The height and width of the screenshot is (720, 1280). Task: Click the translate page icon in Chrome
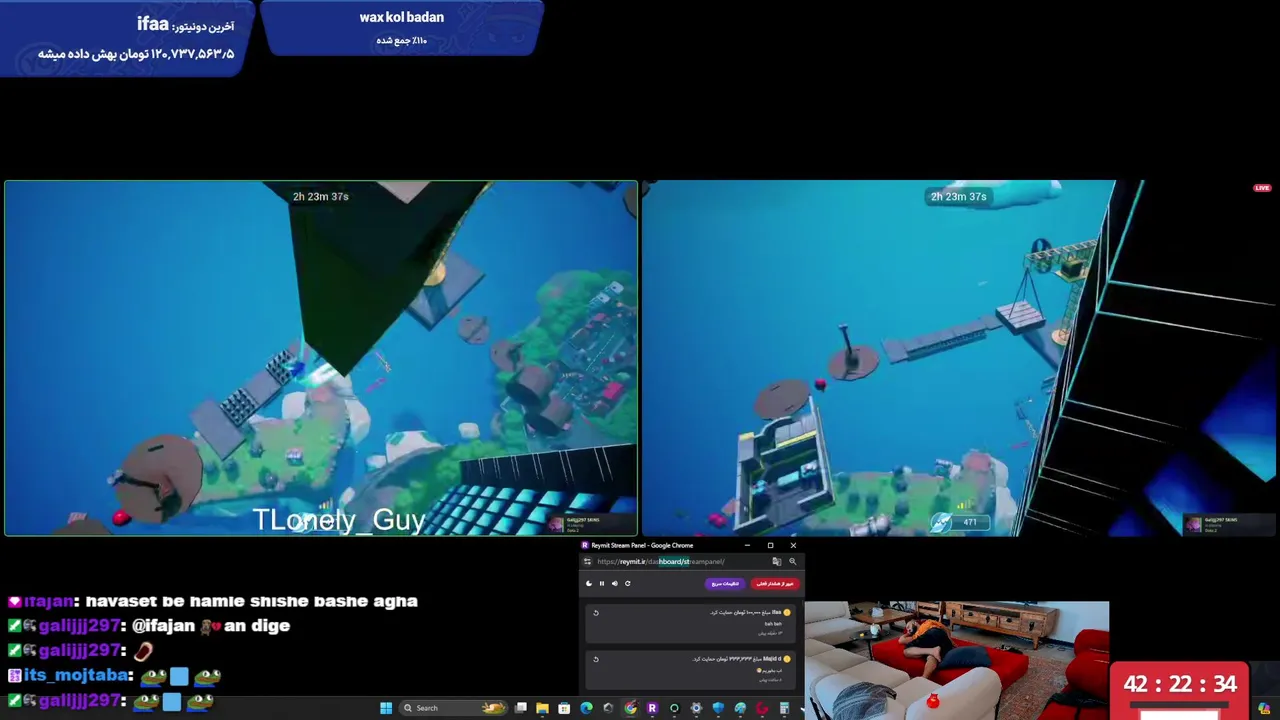click(x=777, y=561)
